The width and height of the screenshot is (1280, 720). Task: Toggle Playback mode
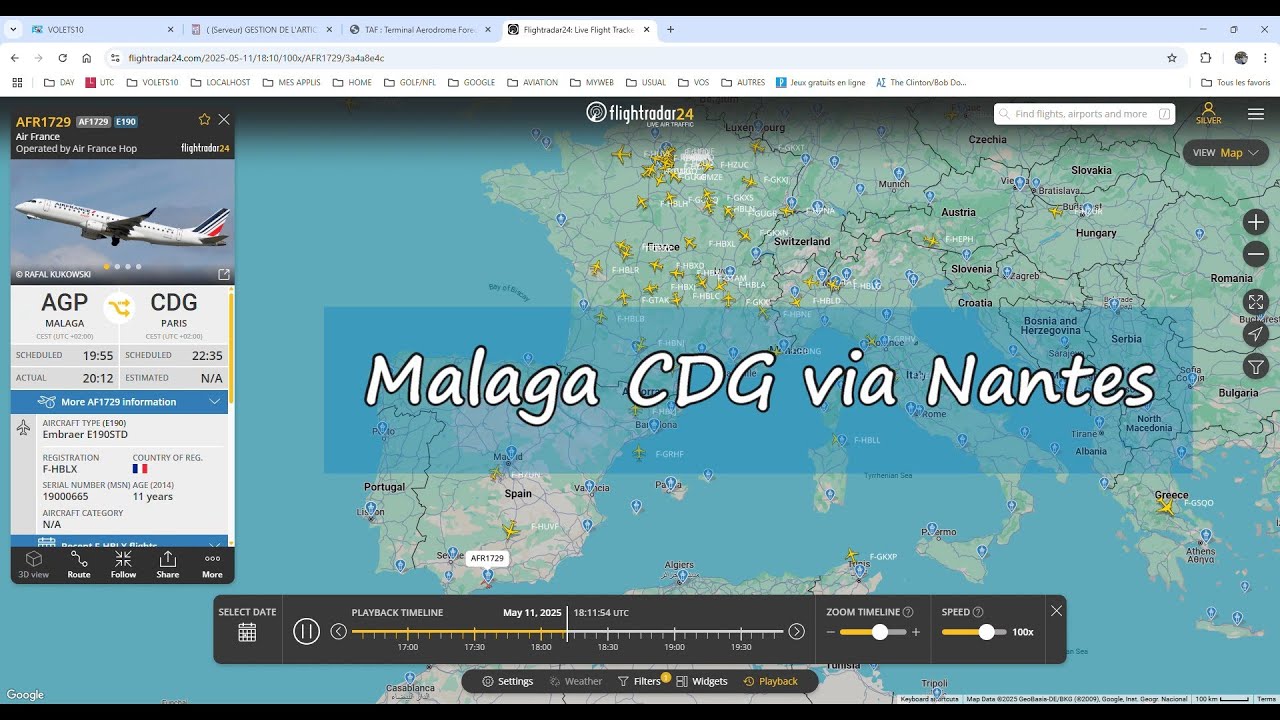[x=771, y=681]
